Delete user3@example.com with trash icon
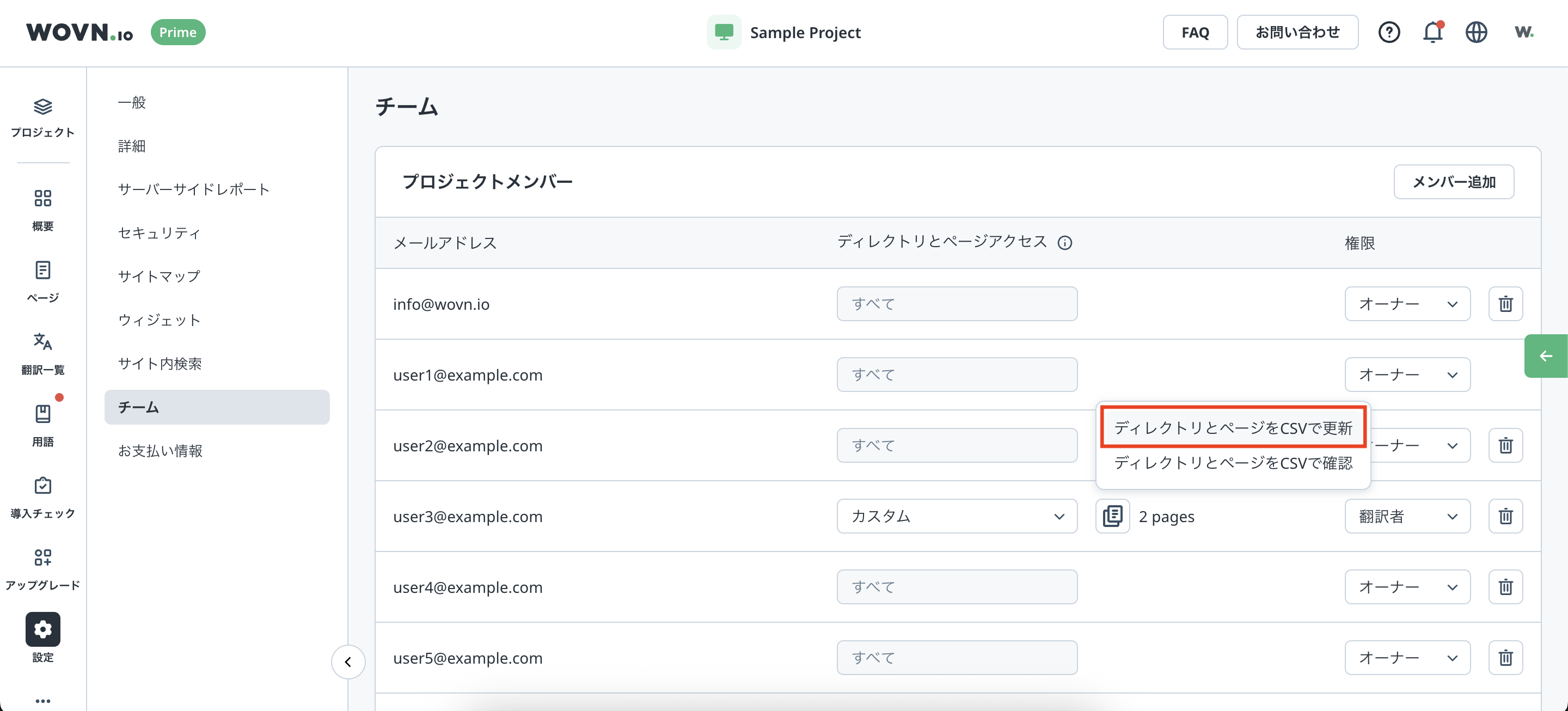This screenshot has height=711, width=1568. 1505,516
